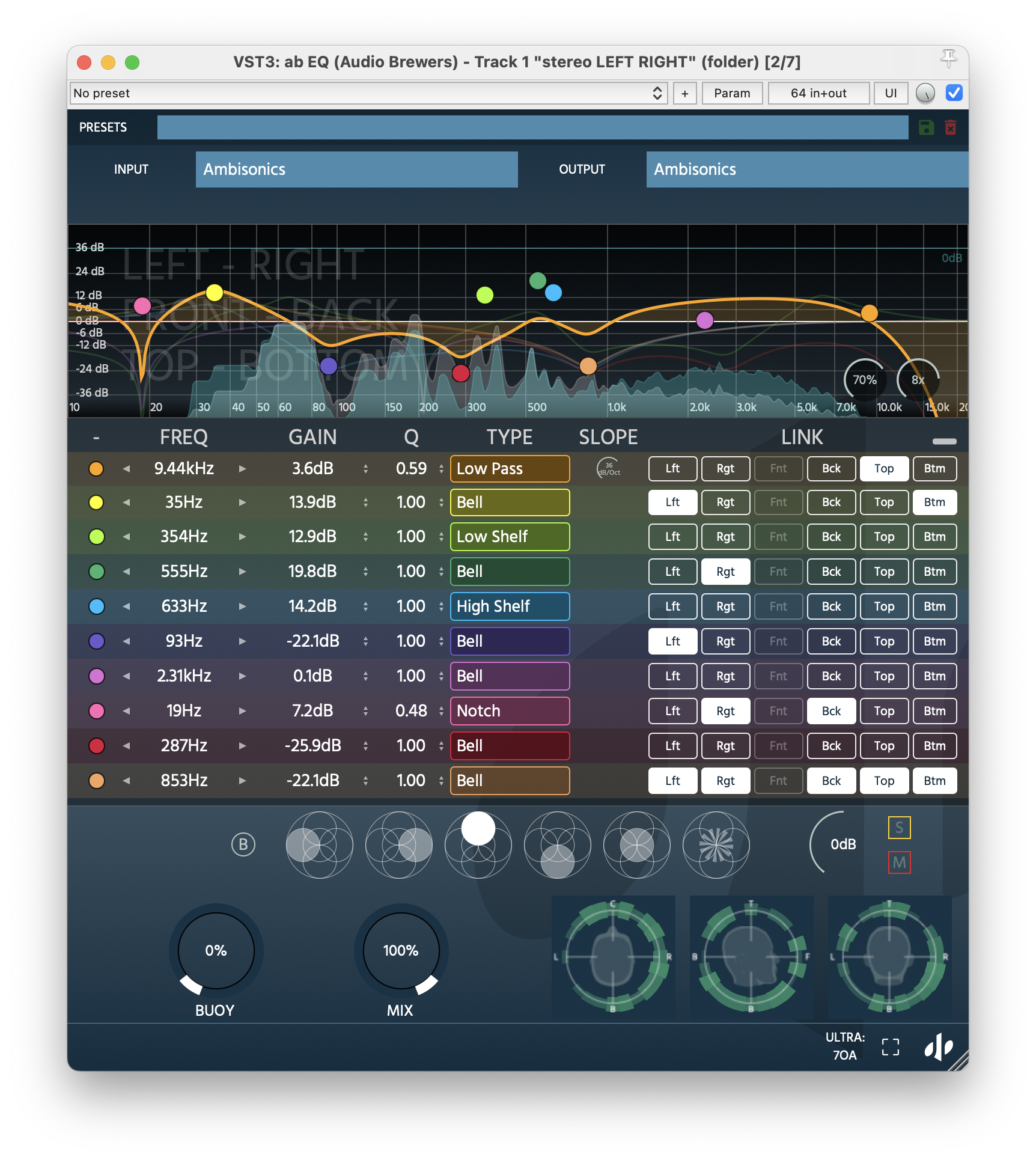The image size is (1036, 1160).
Task: Click the red delete preset trash icon
Action: (950, 127)
